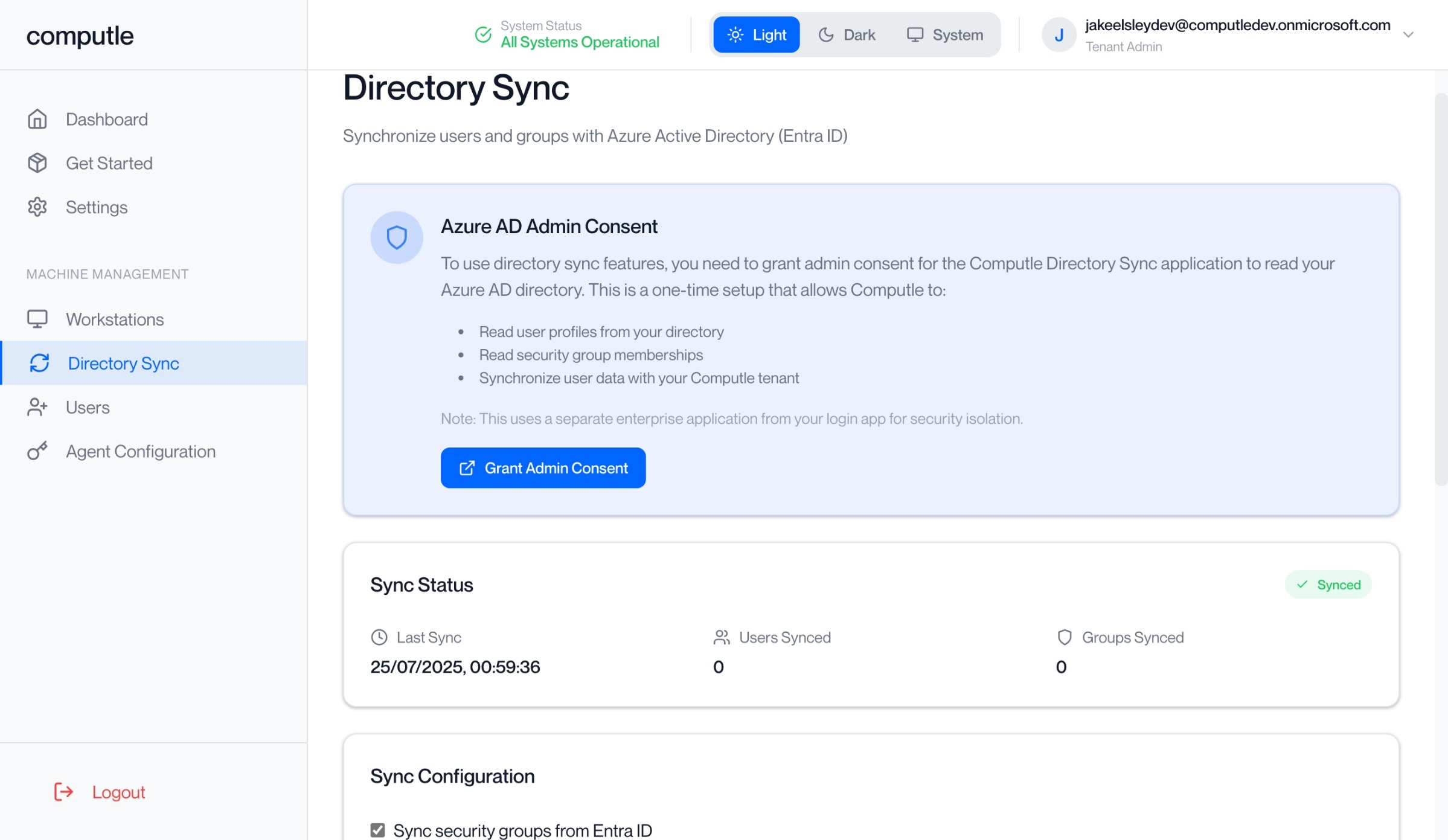
Task: Click the Get Started cube icon
Action: (37, 163)
